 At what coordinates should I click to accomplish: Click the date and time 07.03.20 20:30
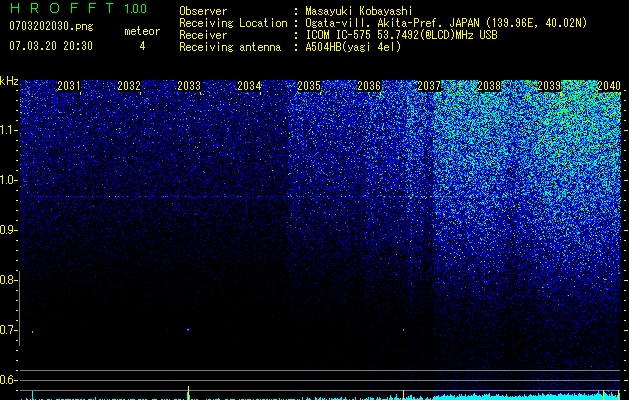(x=51, y=46)
